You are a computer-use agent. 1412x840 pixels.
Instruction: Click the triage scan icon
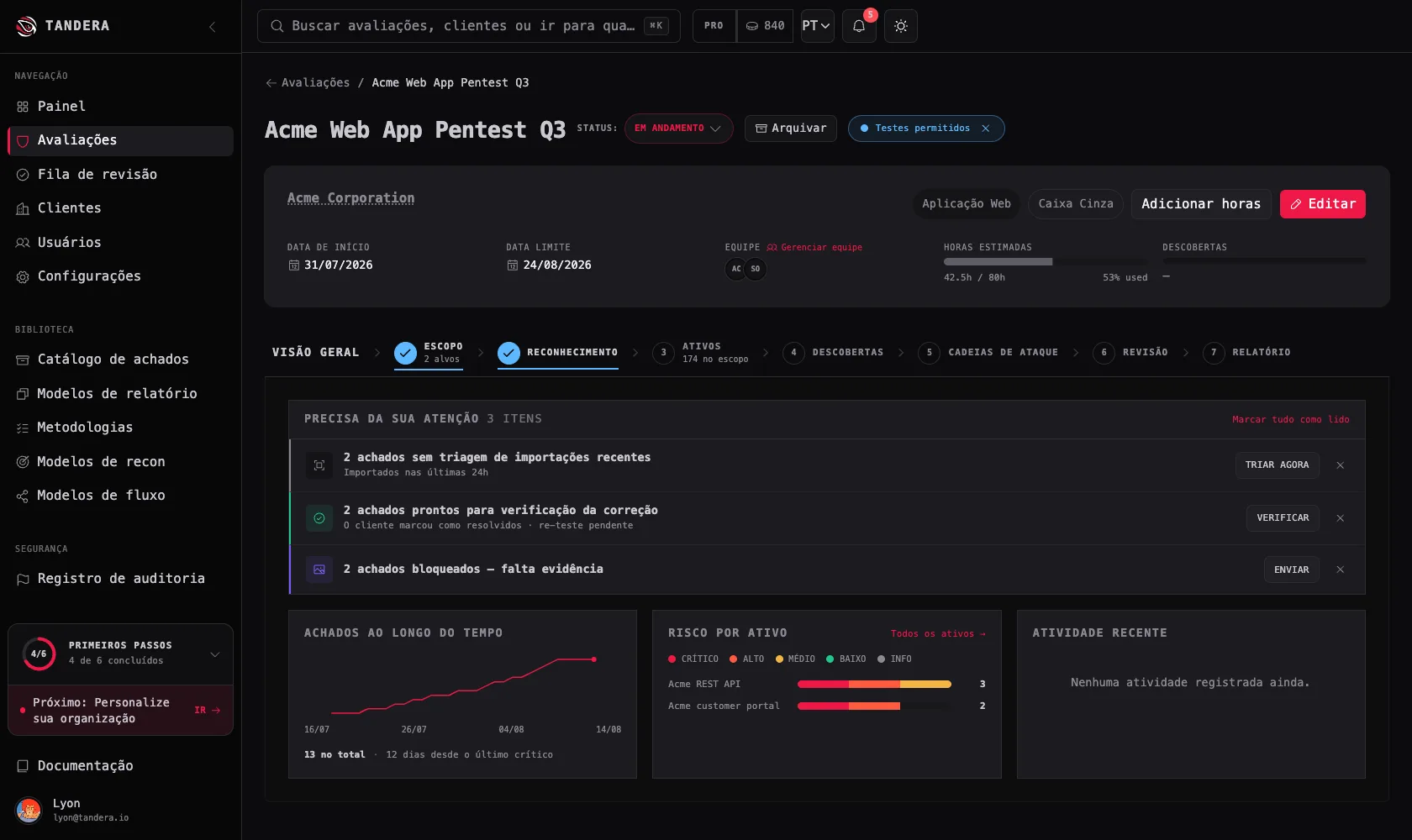point(319,465)
